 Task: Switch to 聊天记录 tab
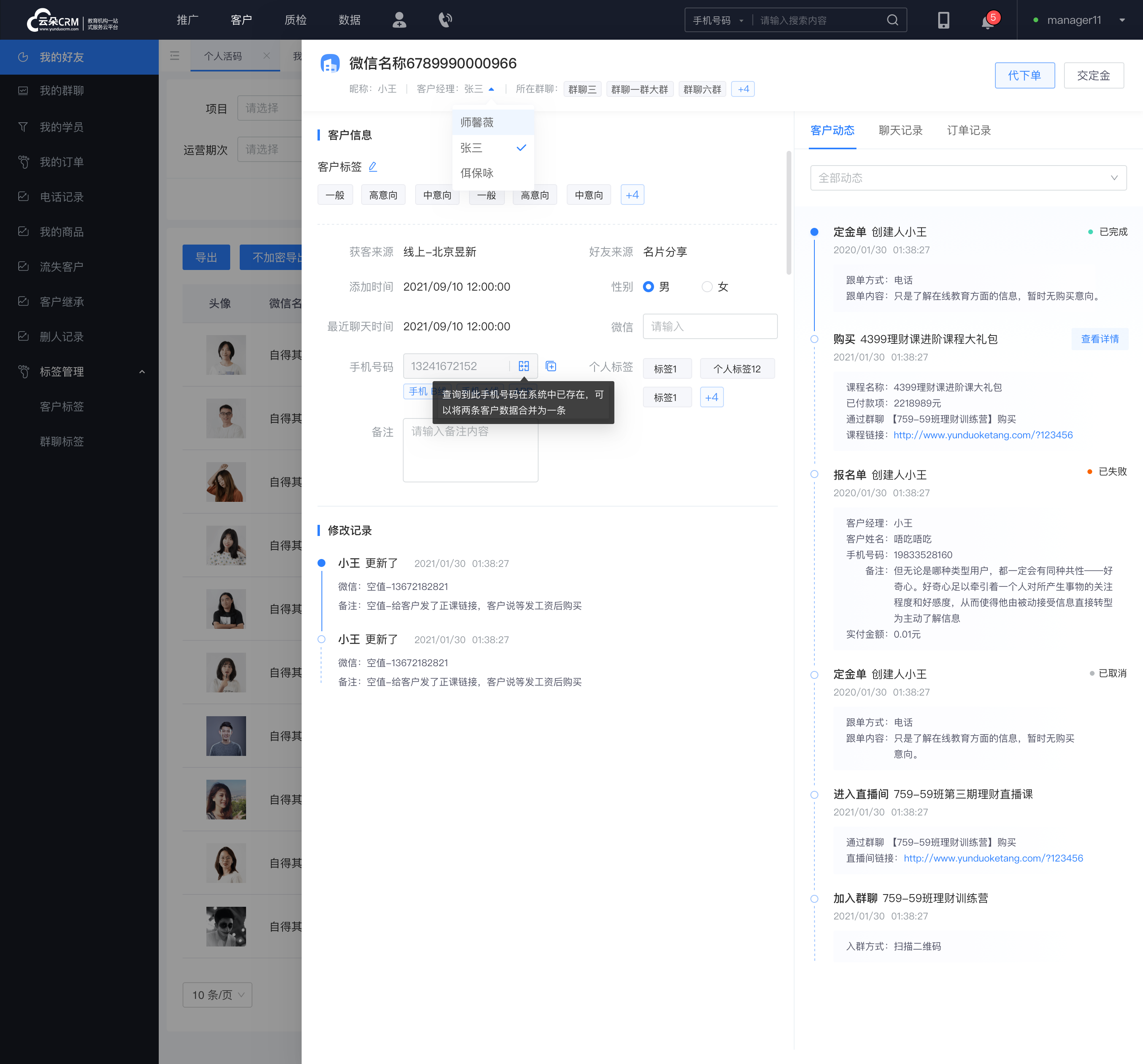point(899,130)
